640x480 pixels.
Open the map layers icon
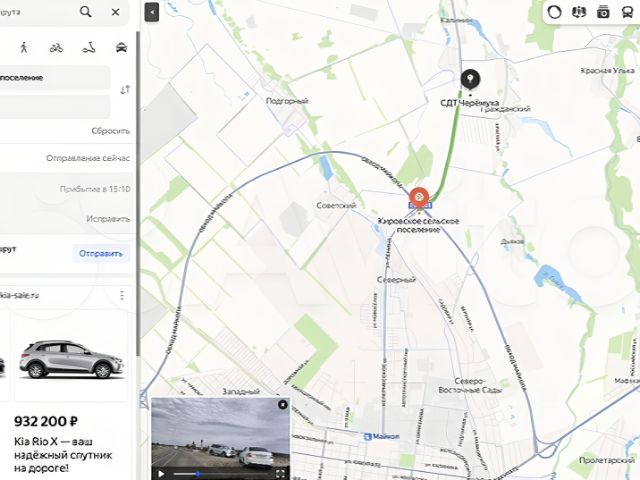[579, 12]
